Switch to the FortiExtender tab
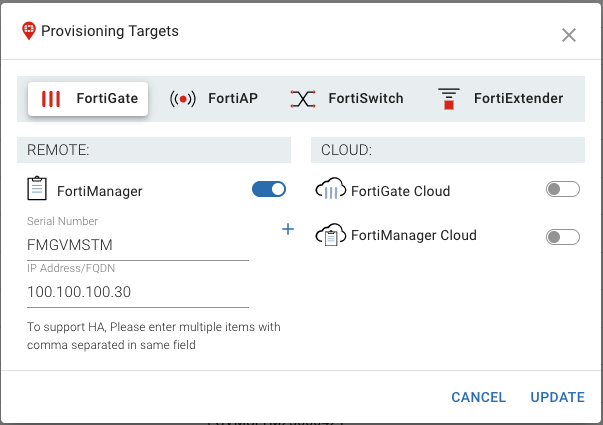This screenshot has width=603, height=425. tap(500, 99)
